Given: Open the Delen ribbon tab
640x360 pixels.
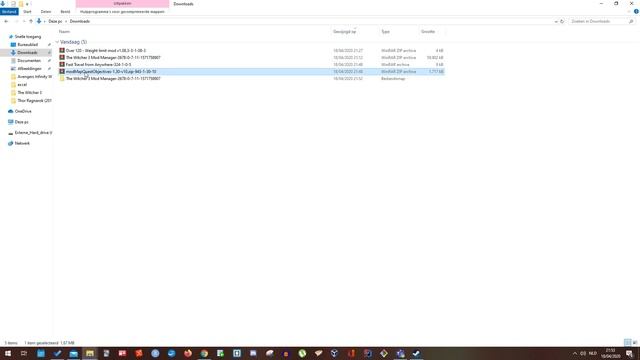Looking at the screenshot, I should pos(46,12).
